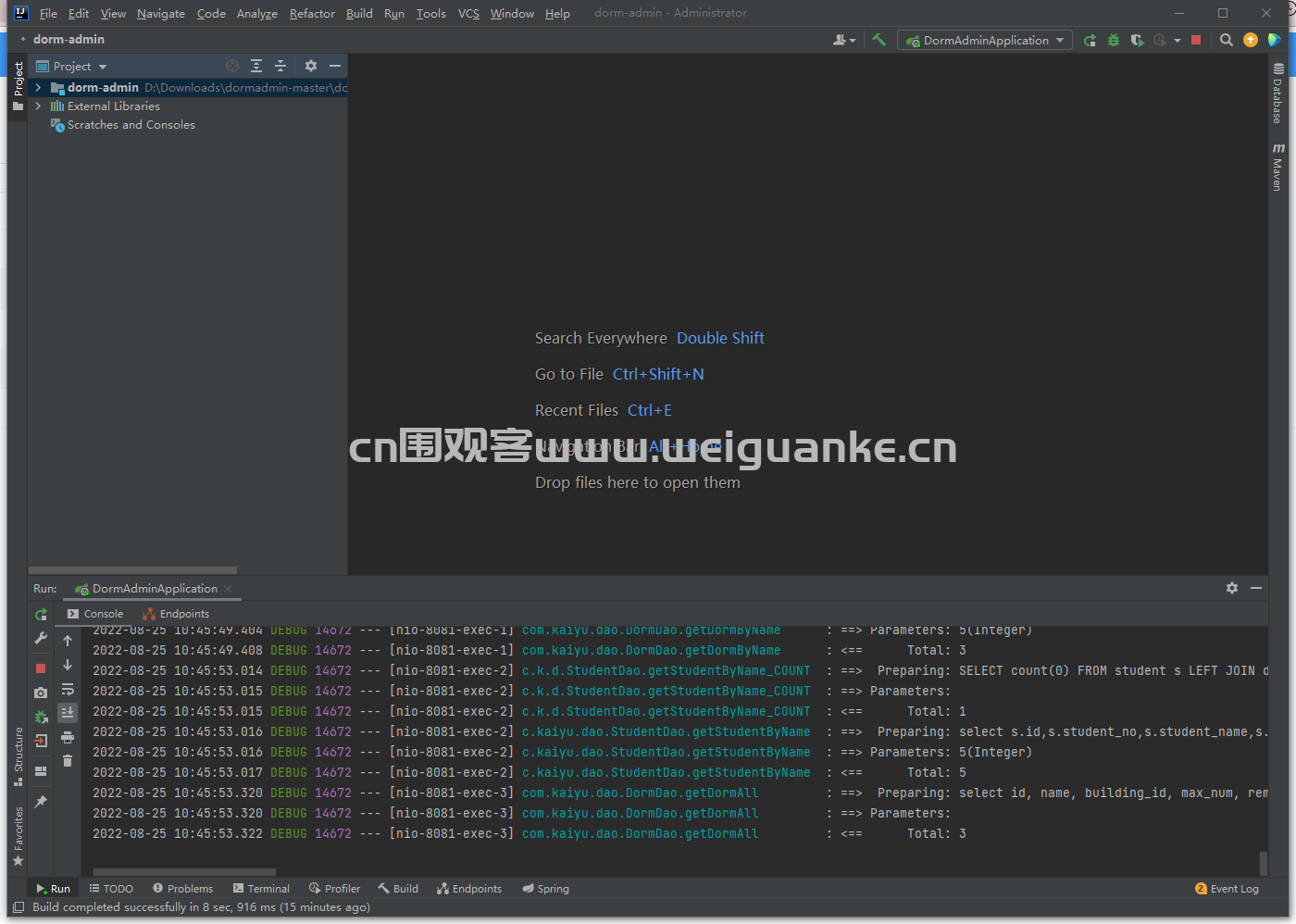Print console output icon

[x=68, y=737]
